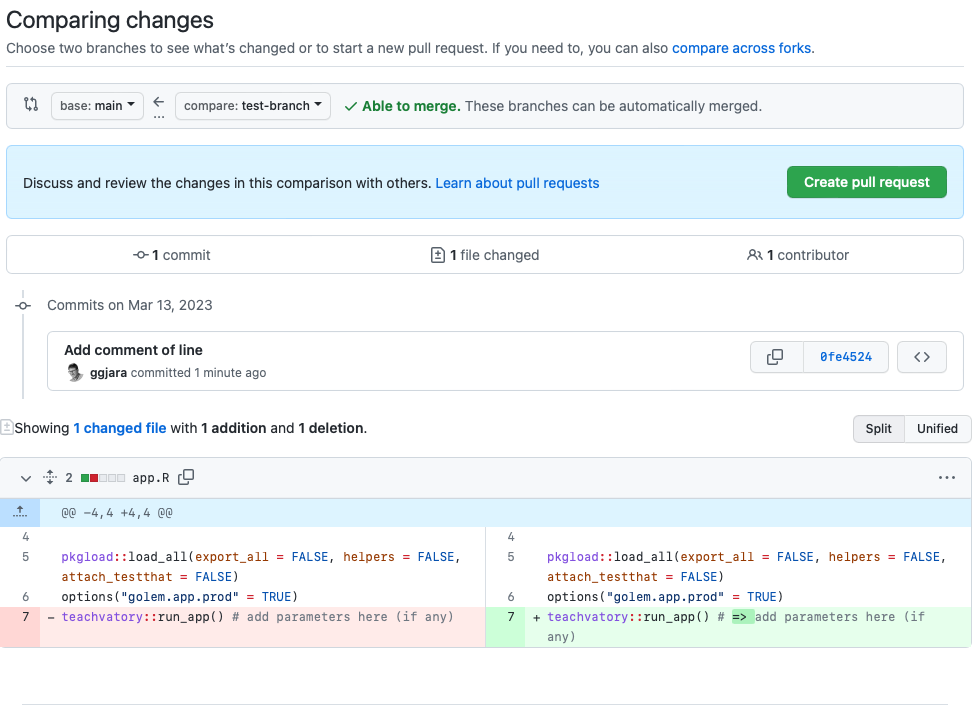Click ggjara's avatar image
This screenshot has height=714, width=977.
pos(74,373)
